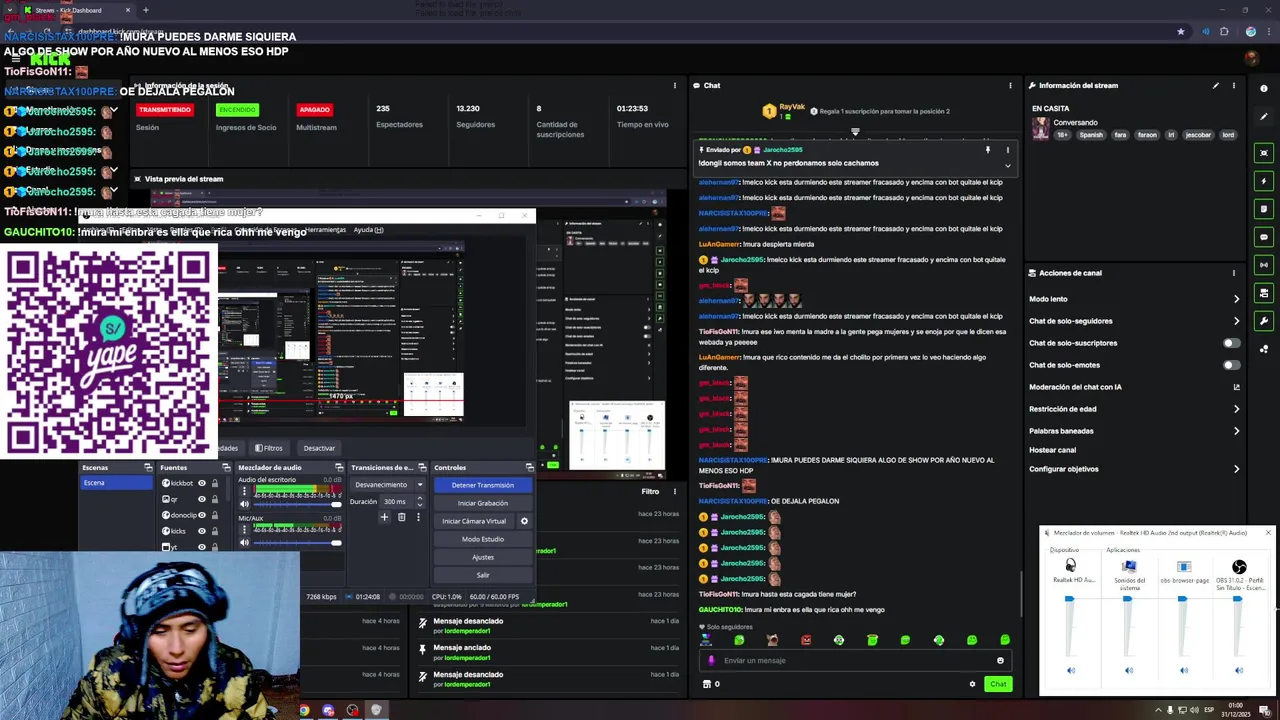
Task: Click OBS app icon in volume mixer
Action: [x=1239, y=567]
